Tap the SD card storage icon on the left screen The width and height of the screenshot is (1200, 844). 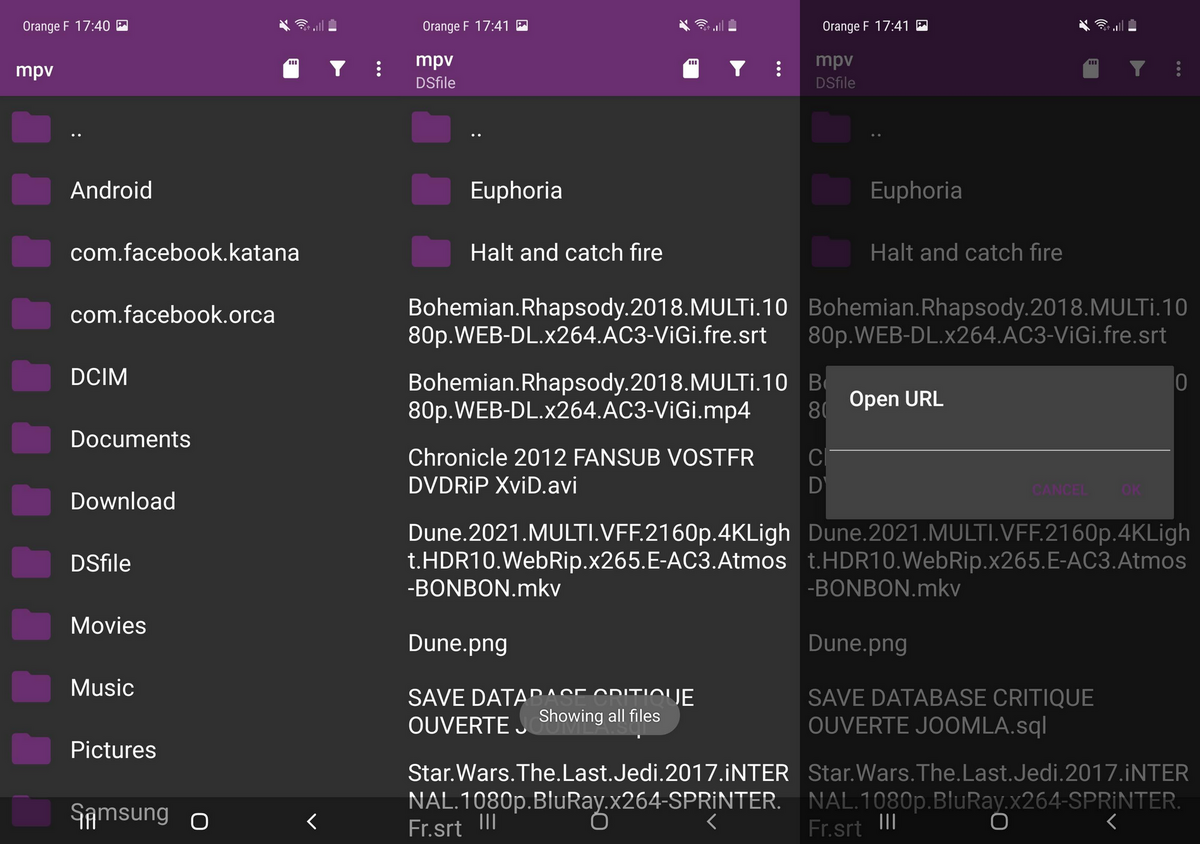click(x=291, y=68)
